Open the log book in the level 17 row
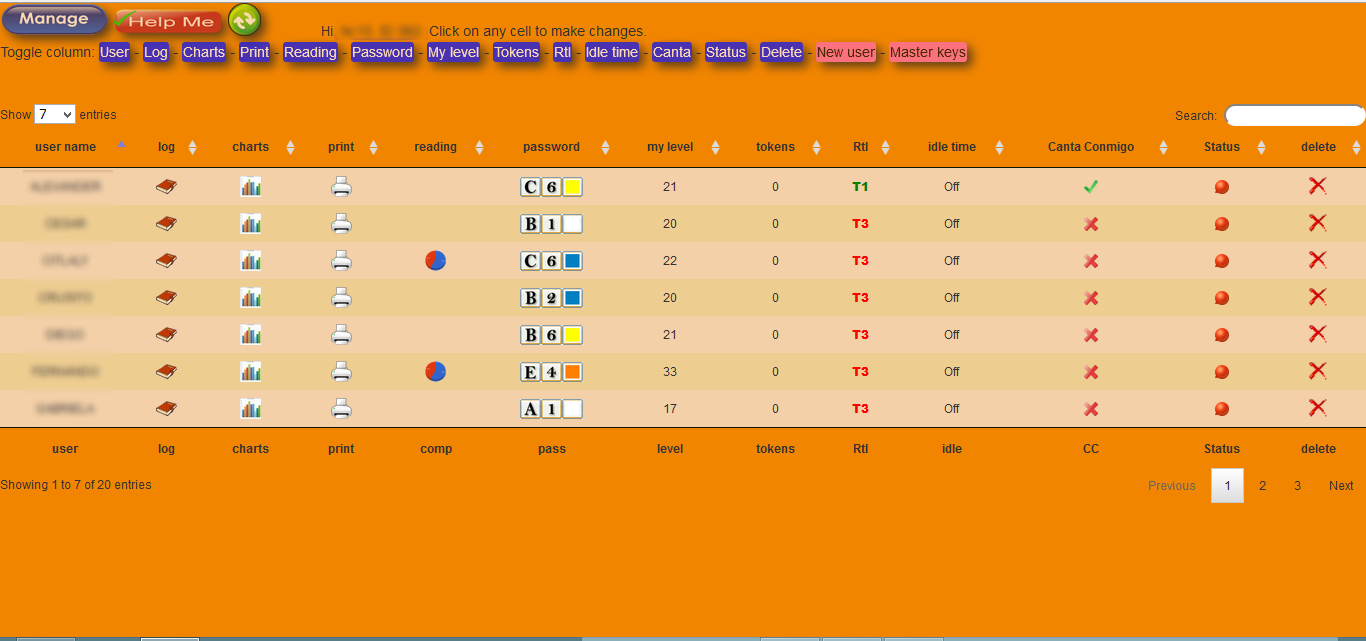Image resolution: width=1366 pixels, height=641 pixels. (x=167, y=408)
